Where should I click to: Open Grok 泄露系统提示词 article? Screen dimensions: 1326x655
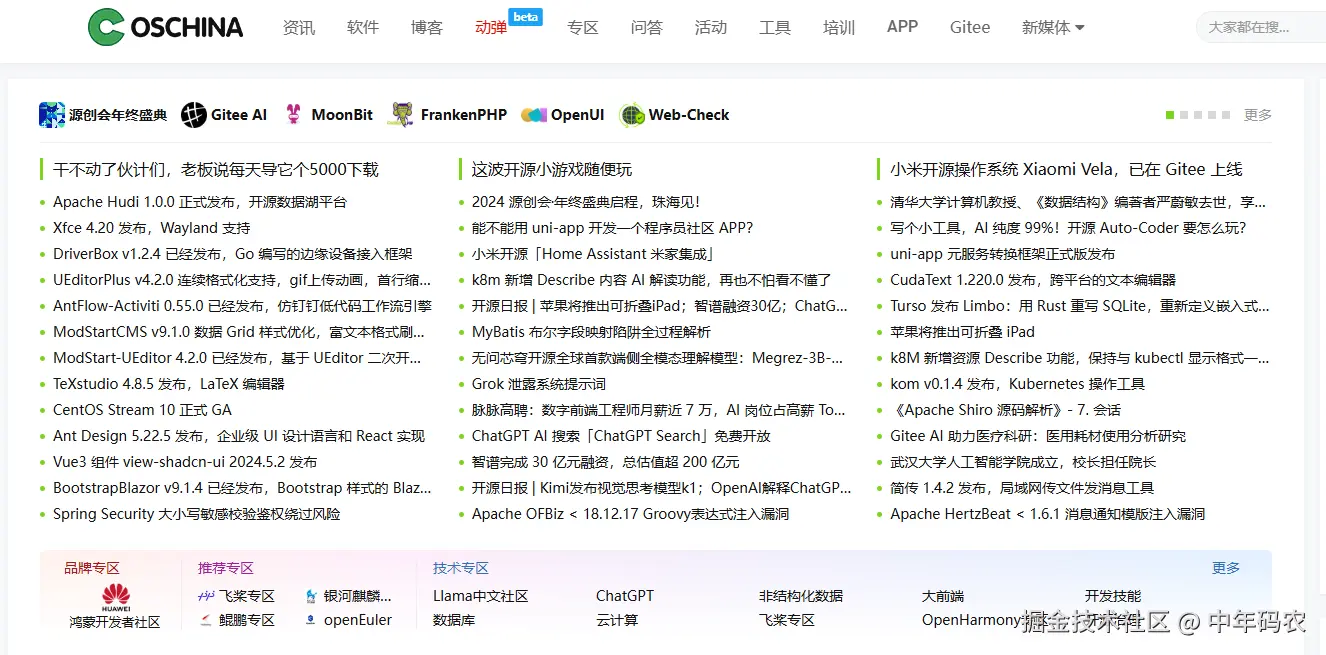[539, 384]
